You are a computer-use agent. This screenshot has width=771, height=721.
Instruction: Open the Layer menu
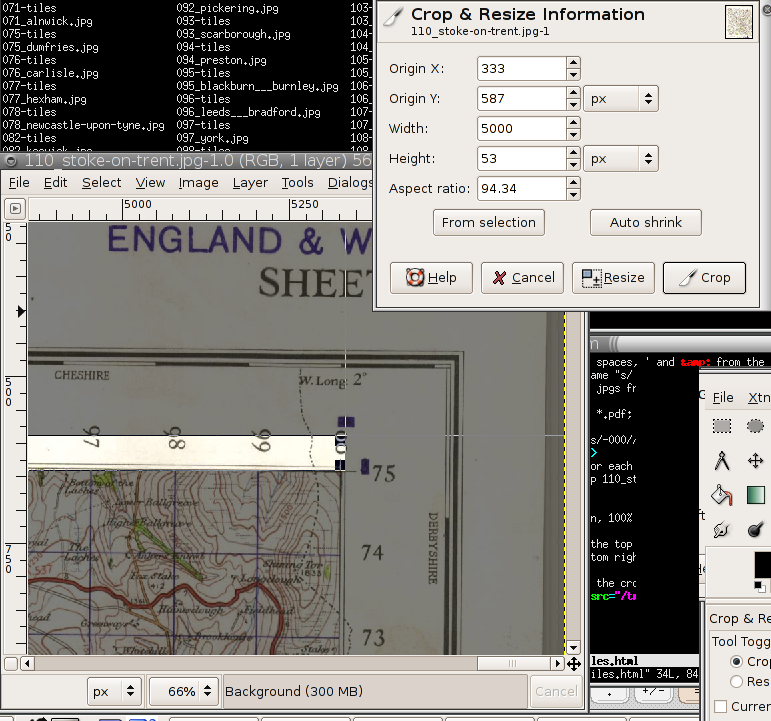coord(250,182)
